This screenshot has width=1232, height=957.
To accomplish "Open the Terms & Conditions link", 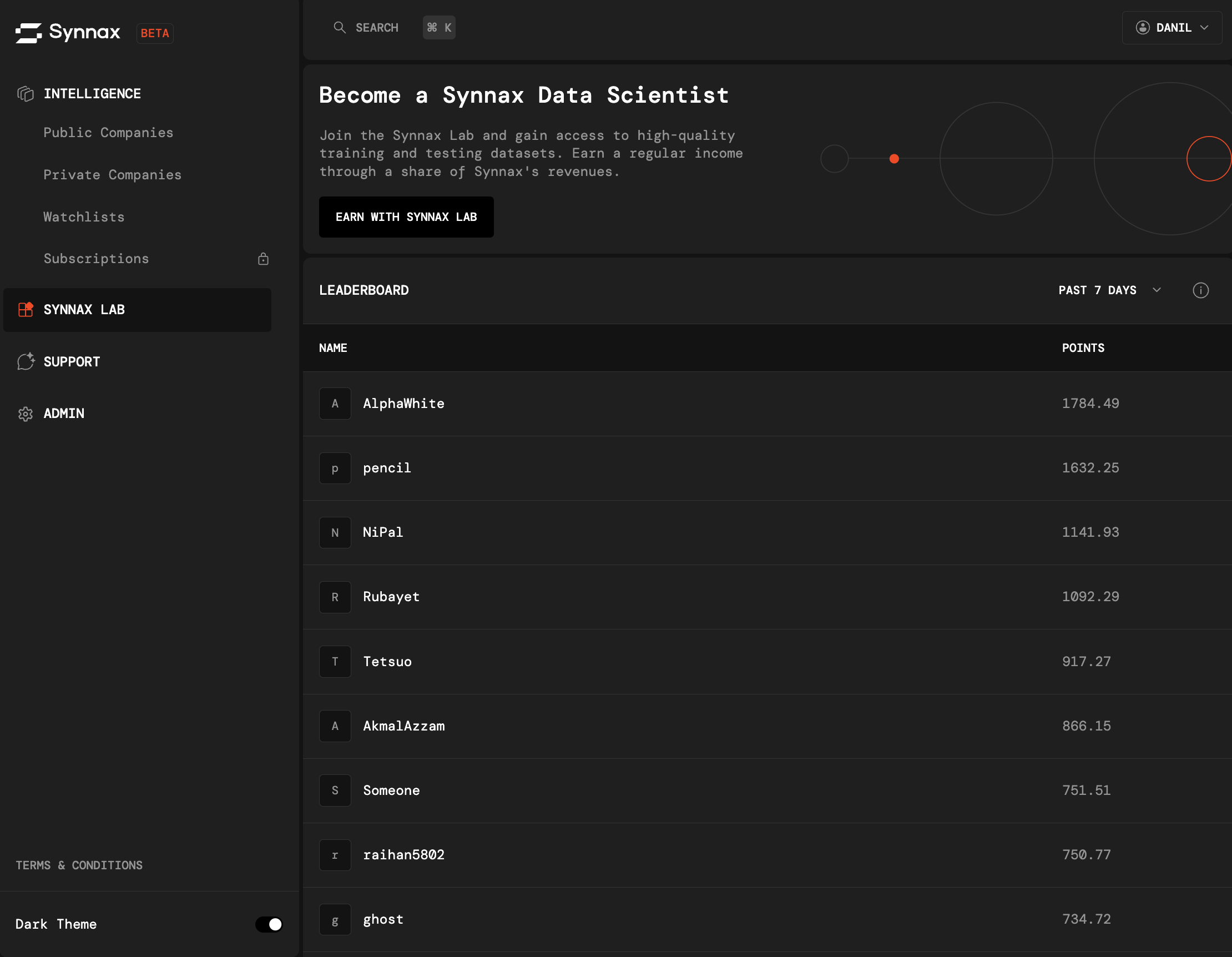I will 79,865.
